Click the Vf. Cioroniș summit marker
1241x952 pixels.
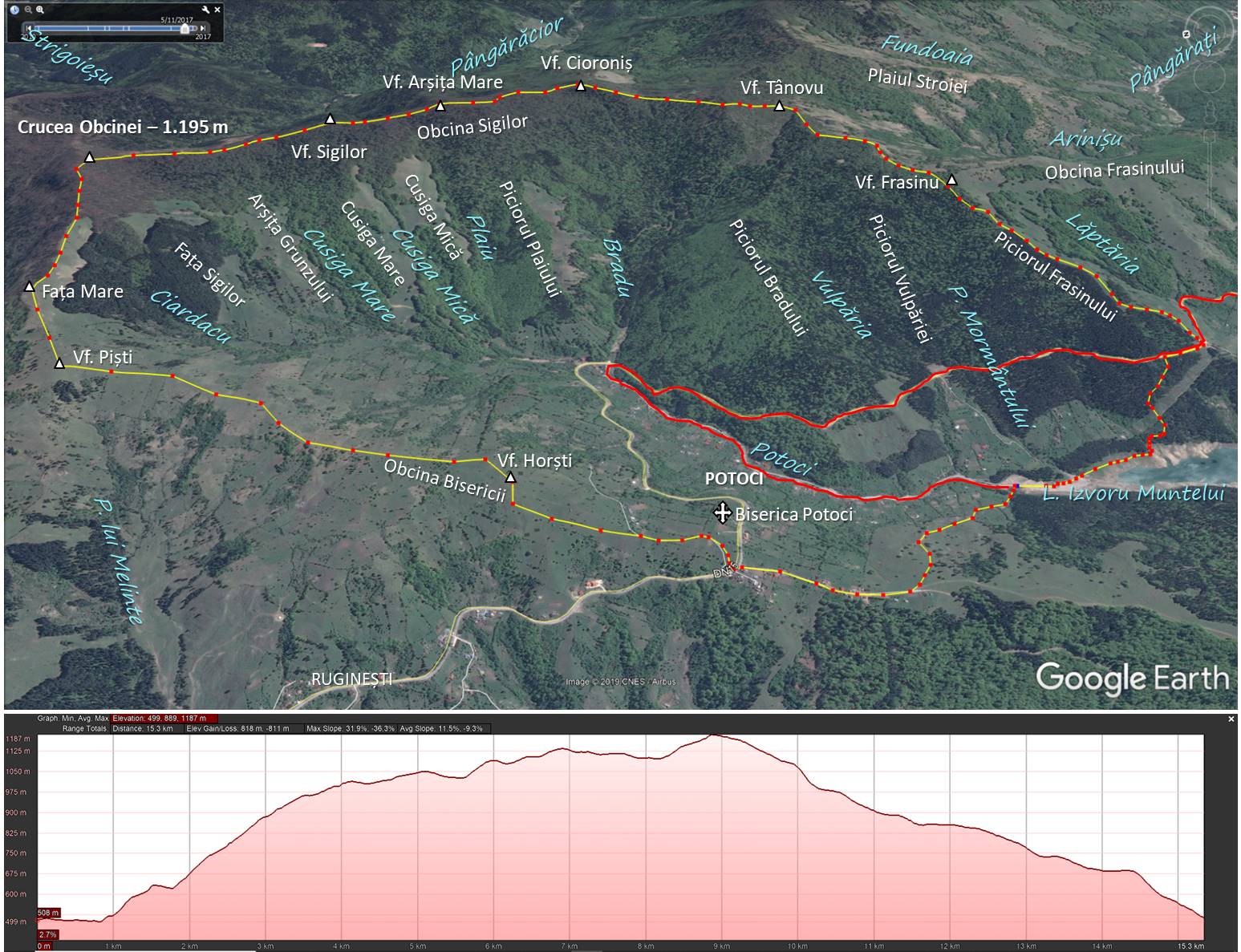click(x=580, y=86)
